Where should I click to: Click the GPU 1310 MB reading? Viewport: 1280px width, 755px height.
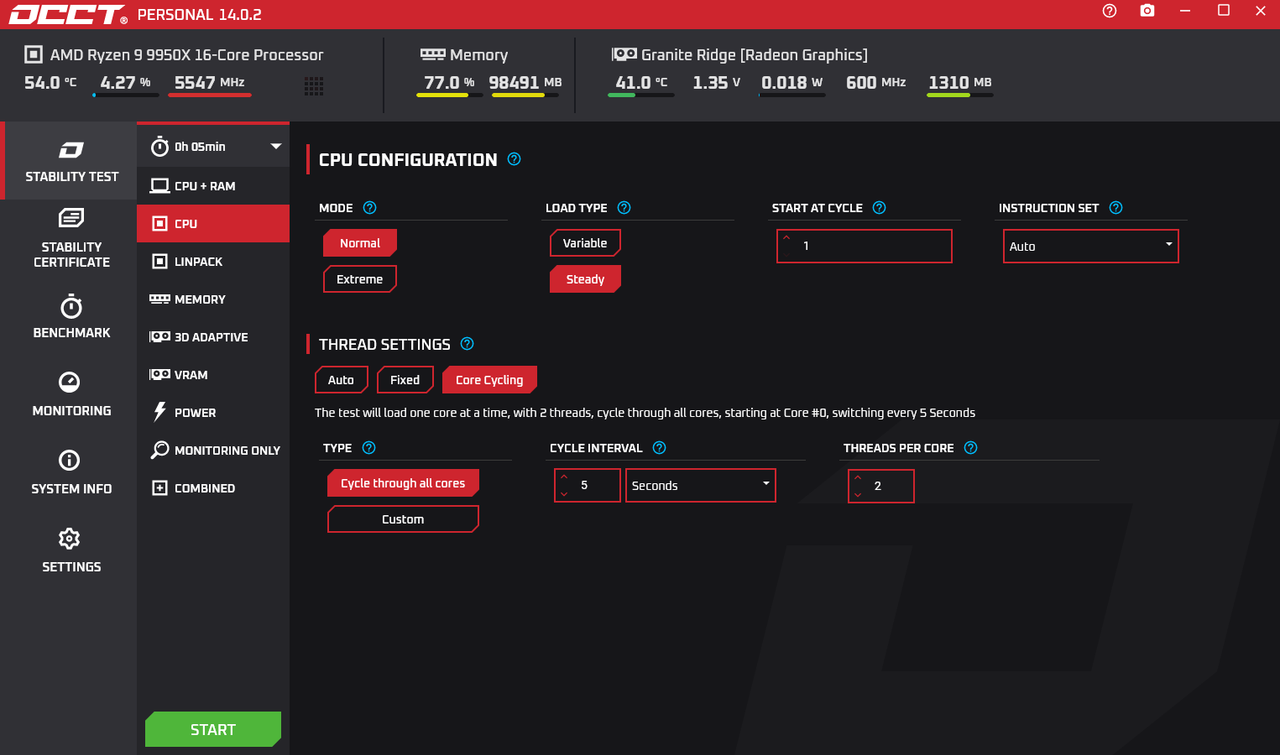click(x=960, y=83)
